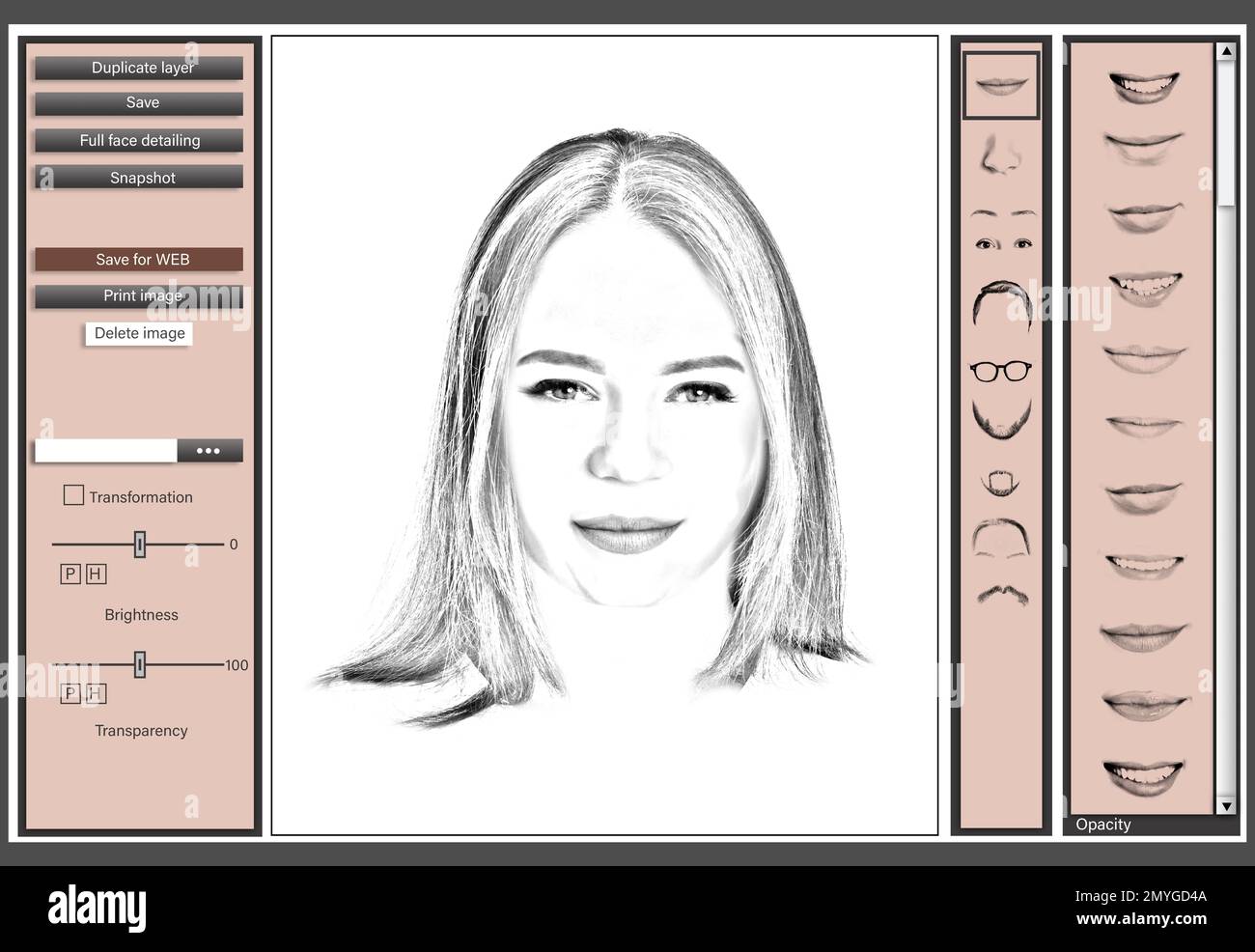Click the scrollbar up arrow
The height and width of the screenshot is (952, 1255).
point(1226,51)
